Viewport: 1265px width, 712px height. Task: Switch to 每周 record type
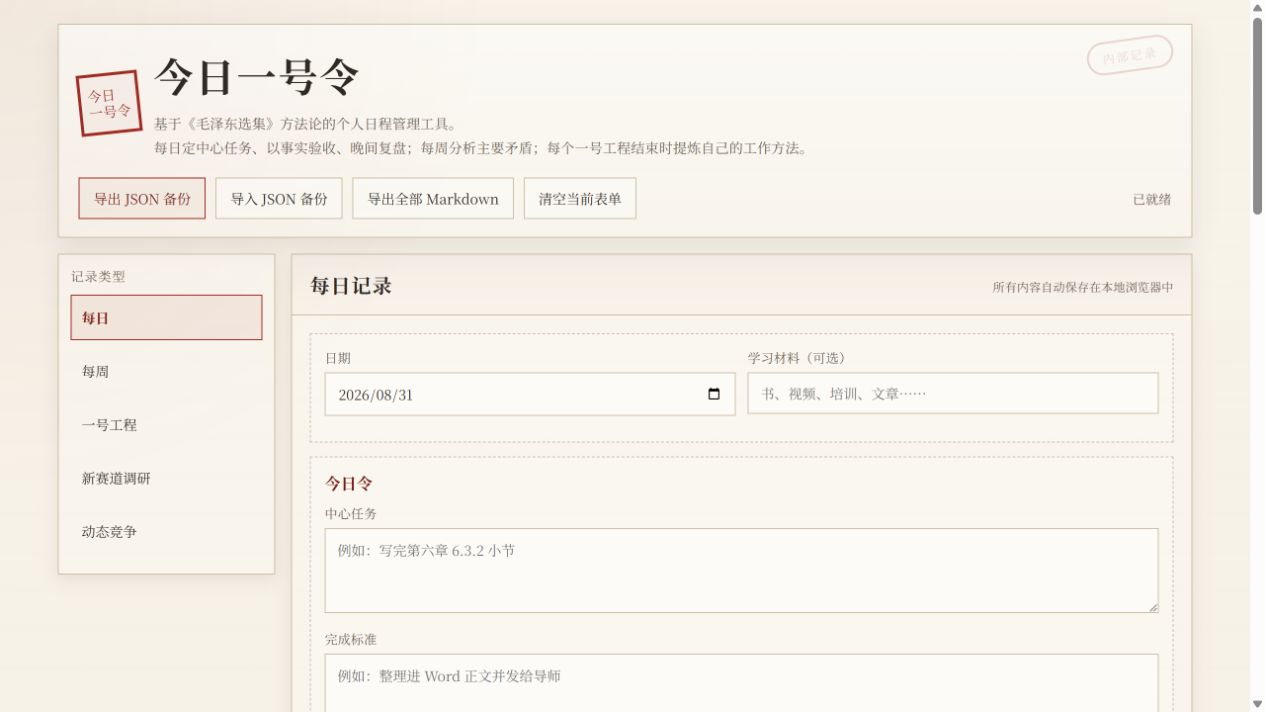coord(166,371)
